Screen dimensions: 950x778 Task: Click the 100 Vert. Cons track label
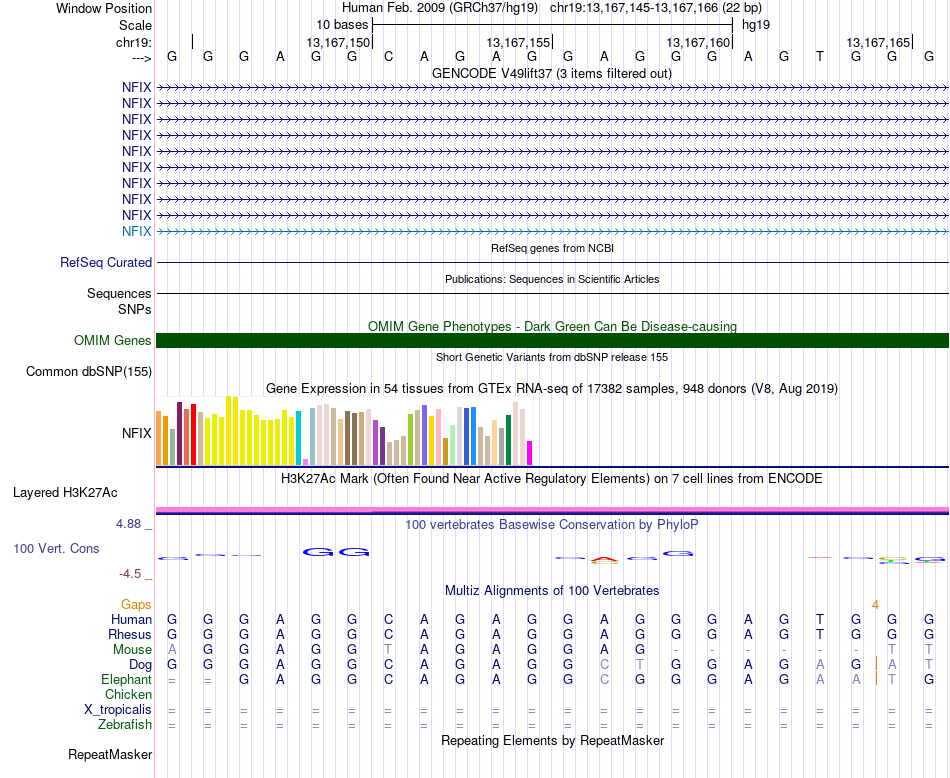(x=56, y=548)
